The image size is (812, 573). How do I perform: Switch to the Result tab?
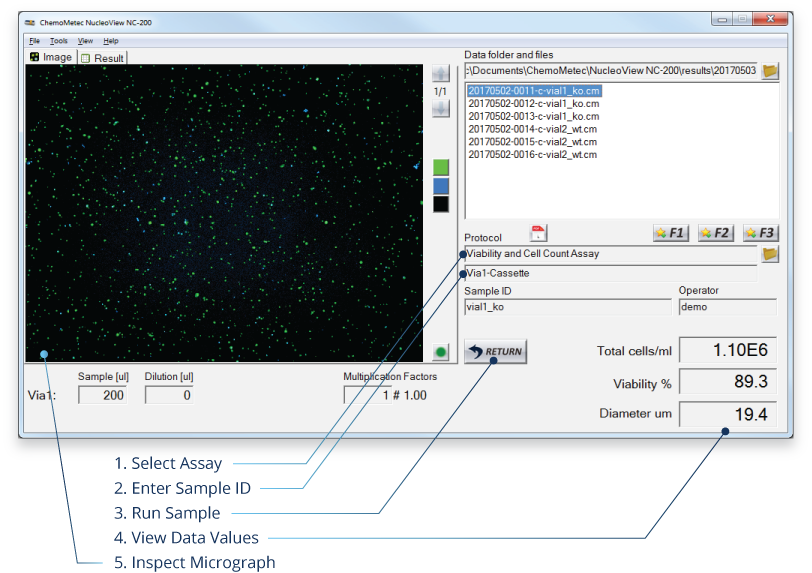(103, 58)
